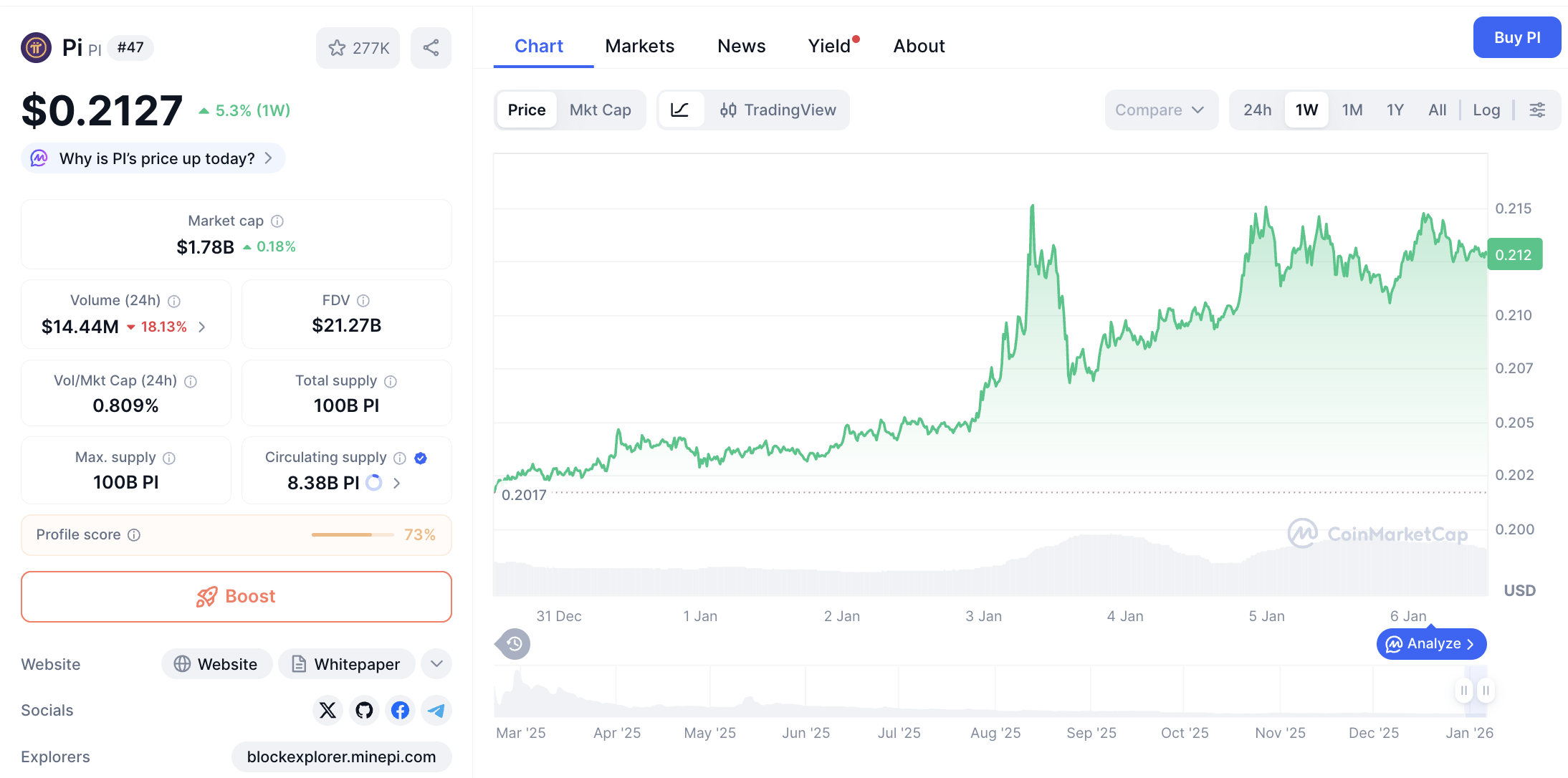1568x778 pixels.
Task: Click the Buy PI button
Action: (x=1517, y=37)
